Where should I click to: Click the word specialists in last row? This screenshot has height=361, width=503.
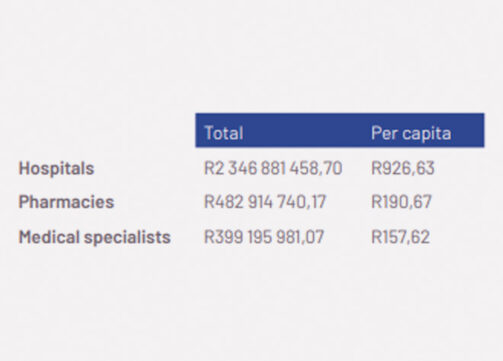click(127, 237)
